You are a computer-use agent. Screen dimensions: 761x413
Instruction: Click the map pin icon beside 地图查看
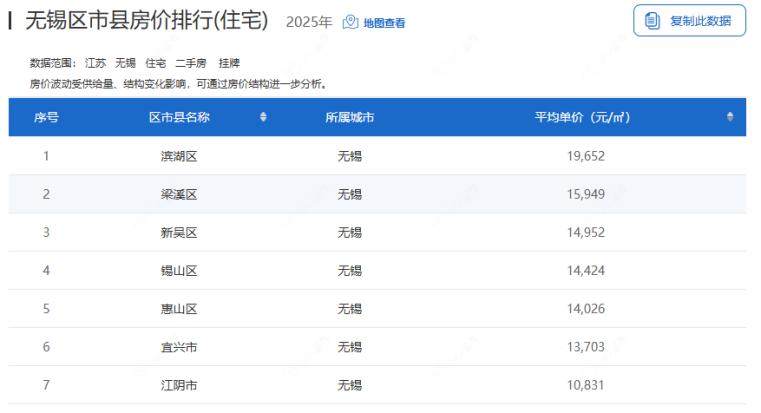coord(350,22)
